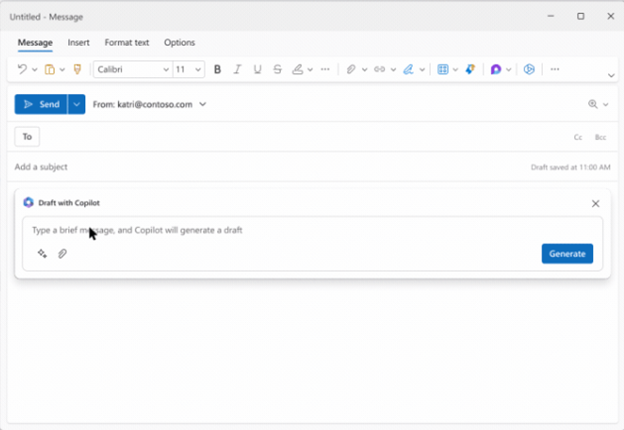
Task: Toggle underline formatting
Action: (x=257, y=70)
